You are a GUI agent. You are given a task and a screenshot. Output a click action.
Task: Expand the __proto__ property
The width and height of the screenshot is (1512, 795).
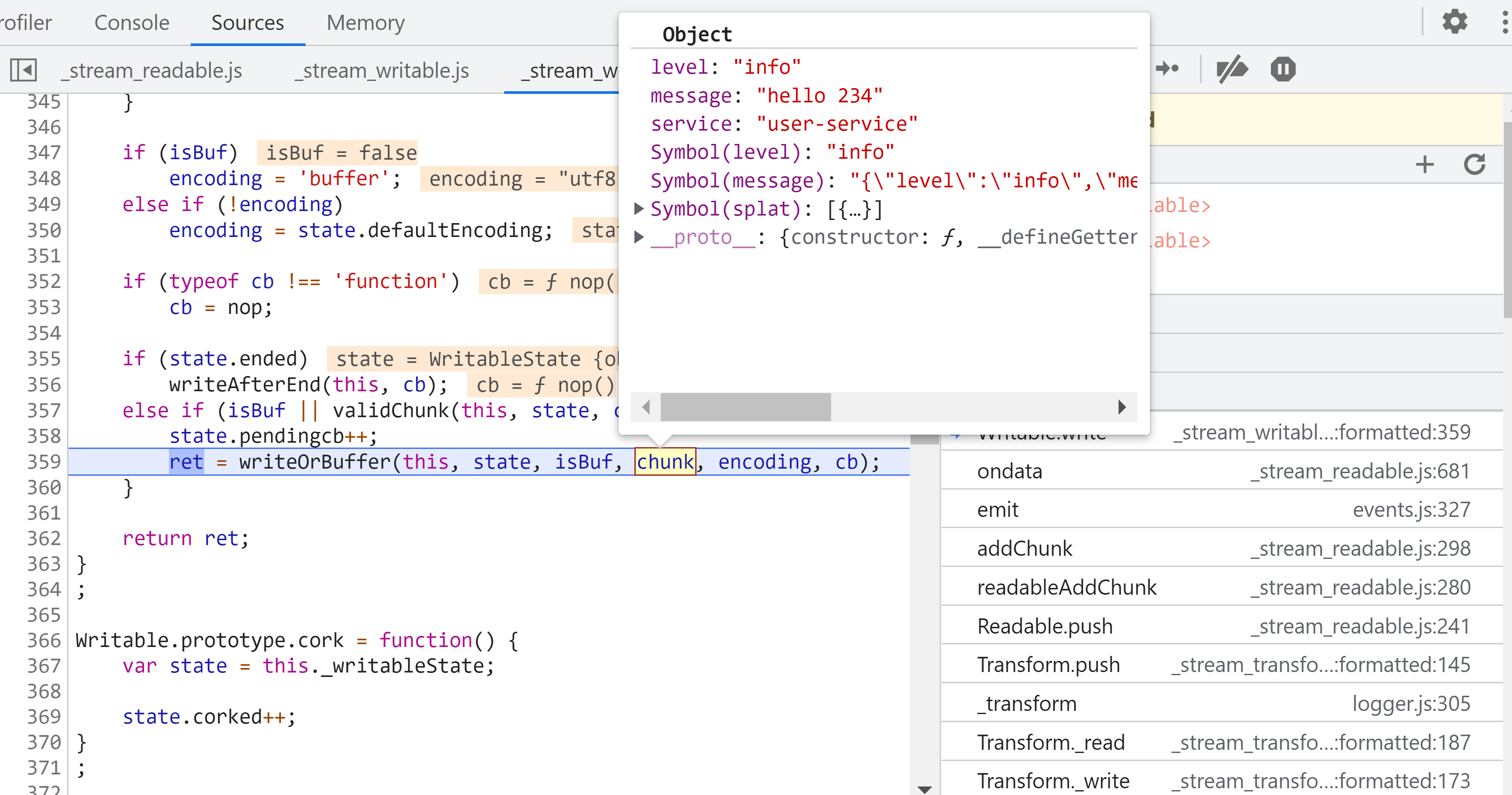click(x=639, y=237)
